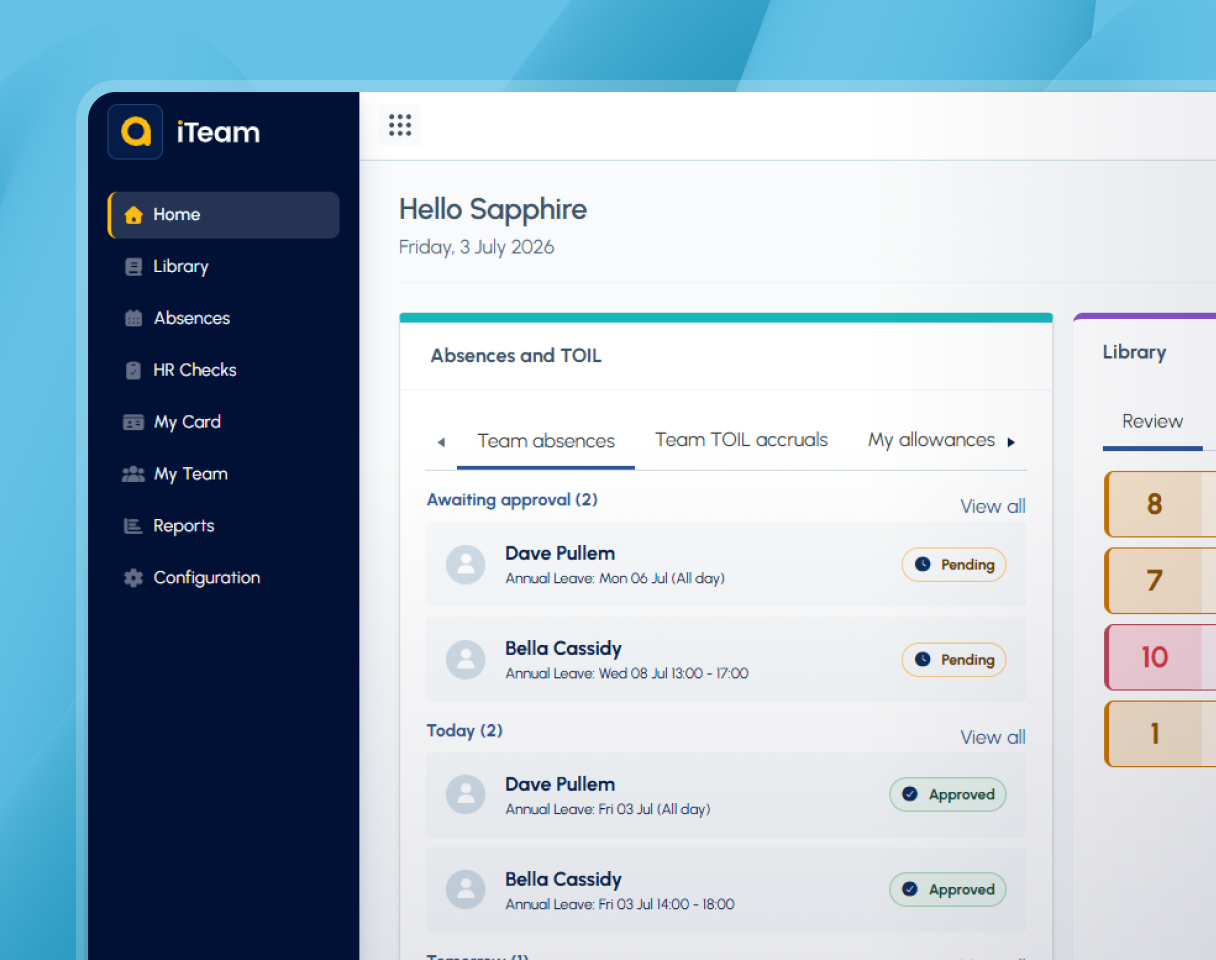The height and width of the screenshot is (960, 1216).
Task: Switch to the My allowances tab
Action: click(x=931, y=440)
